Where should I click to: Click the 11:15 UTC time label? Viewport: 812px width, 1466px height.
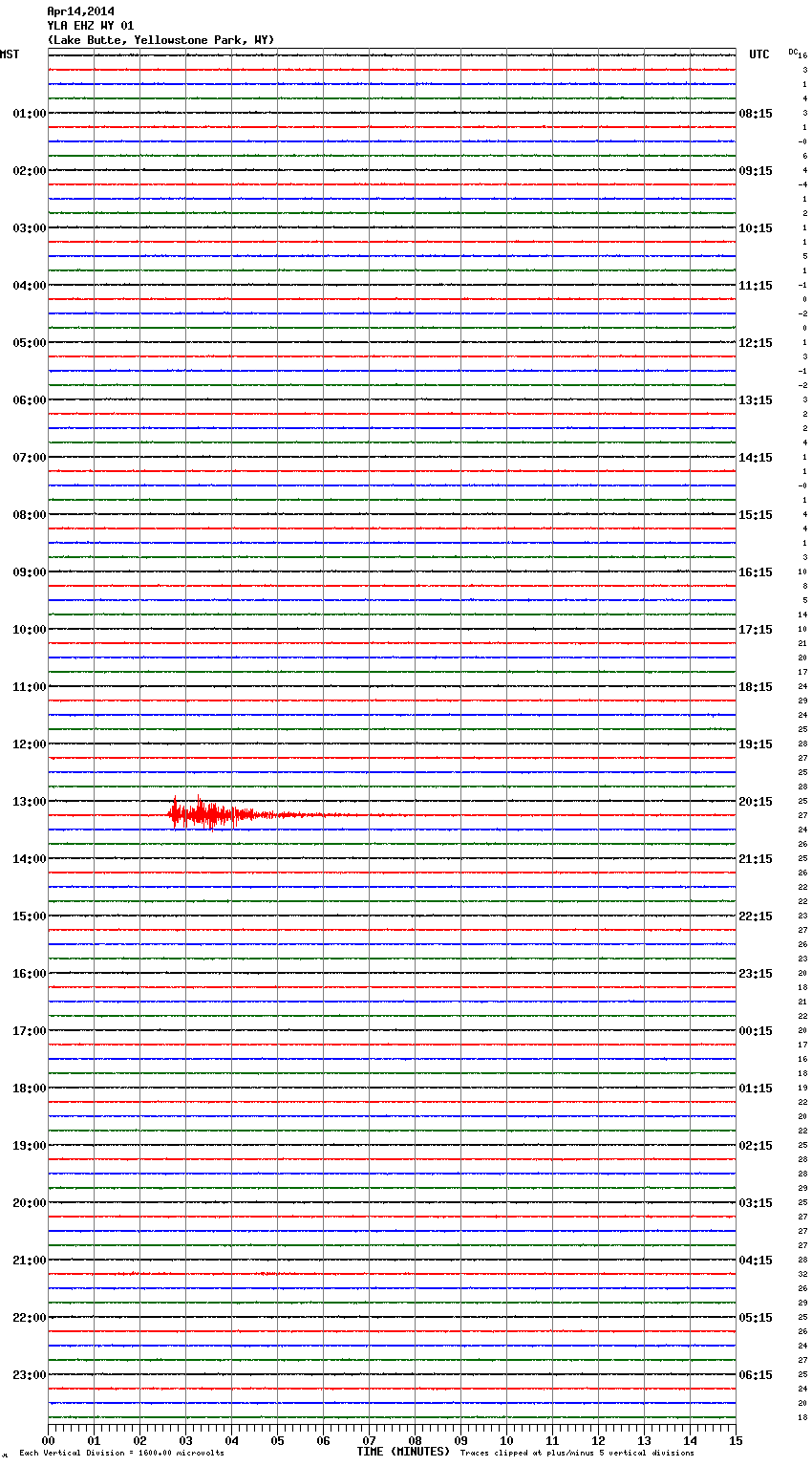point(756,286)
